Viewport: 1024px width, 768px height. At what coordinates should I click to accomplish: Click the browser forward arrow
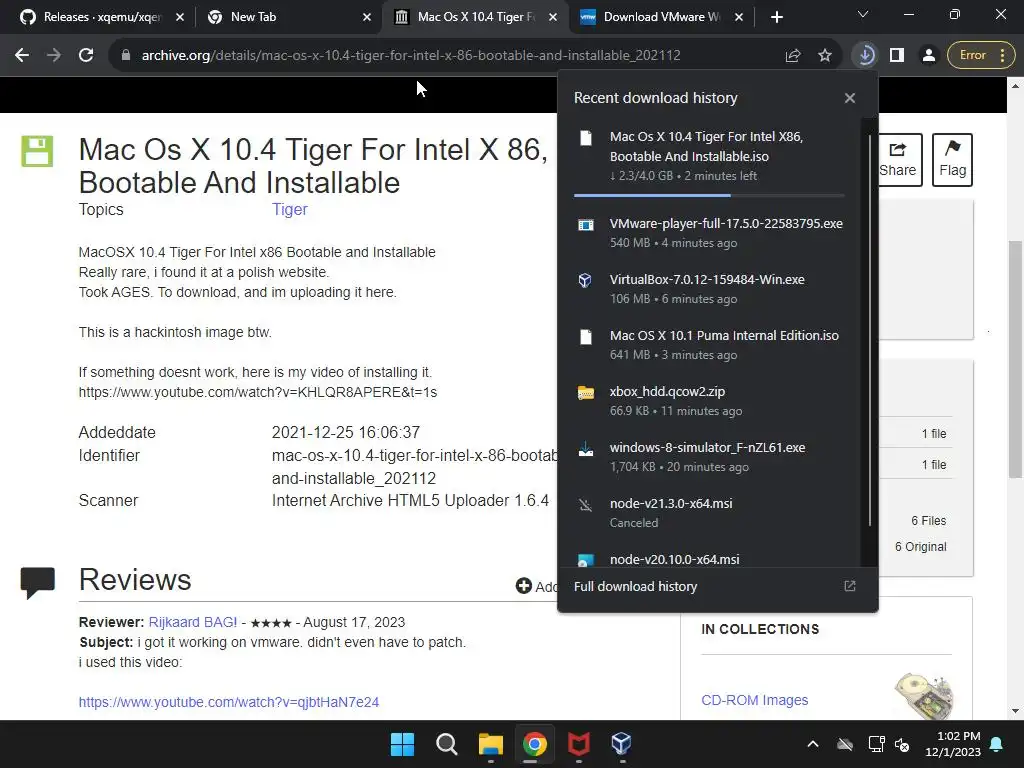point(54,56)
